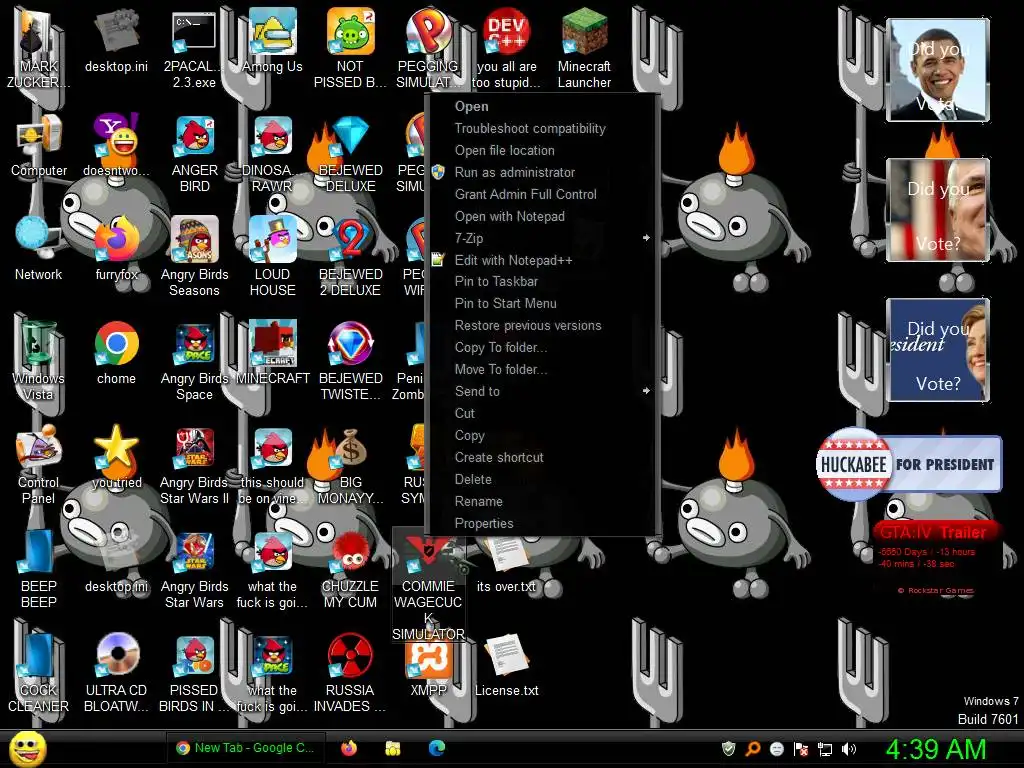Choose Open with Notepad
The width and height of the screenshot is (1024, 768).
[542, 216]
